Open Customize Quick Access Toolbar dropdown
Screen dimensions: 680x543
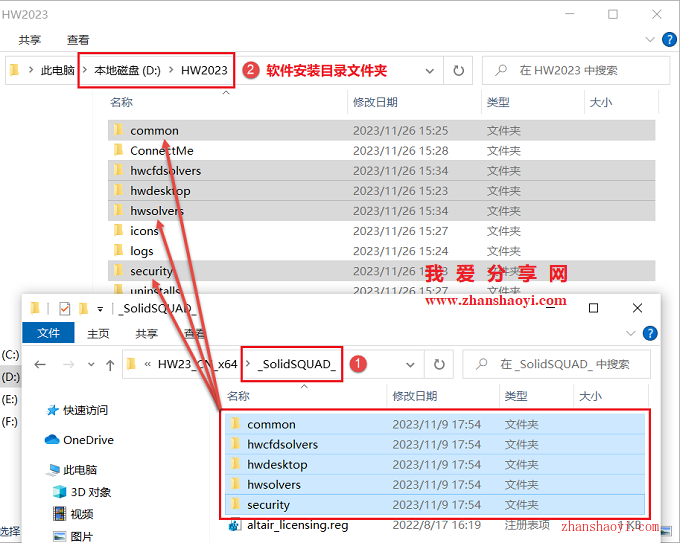[x=100, y=309]
